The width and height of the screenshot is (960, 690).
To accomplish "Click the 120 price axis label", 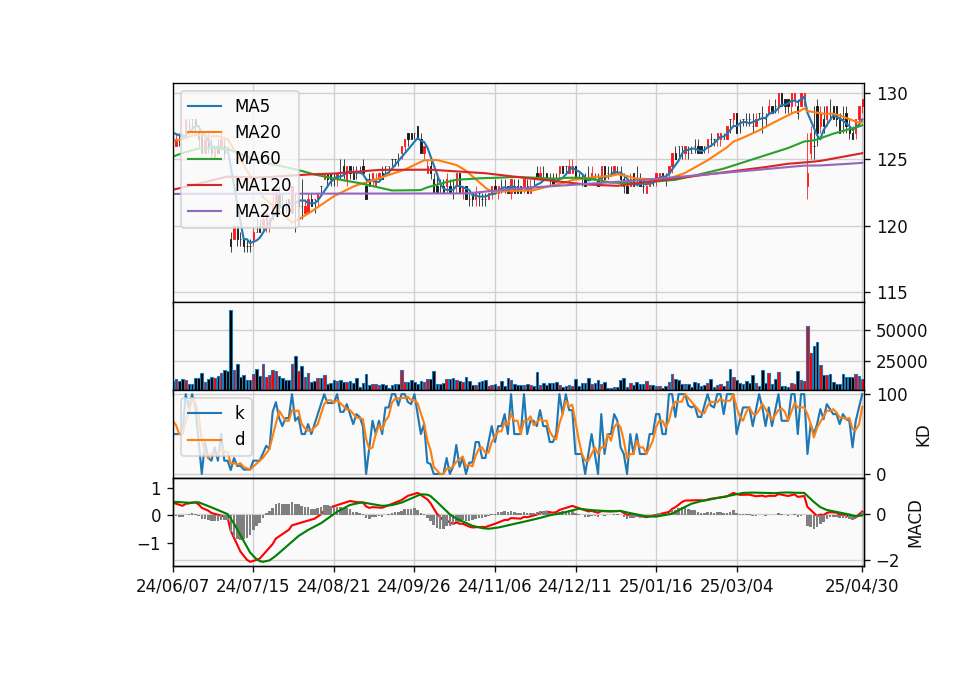I will (x=892, y=227).
